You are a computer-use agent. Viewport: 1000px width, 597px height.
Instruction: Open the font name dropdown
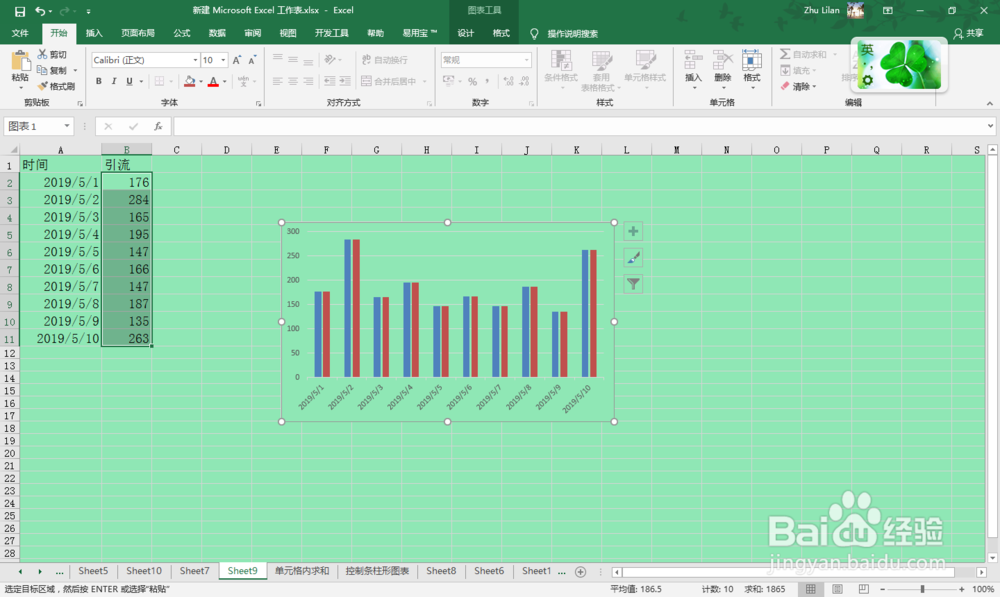pyautogui.click(x=196, y=60)
